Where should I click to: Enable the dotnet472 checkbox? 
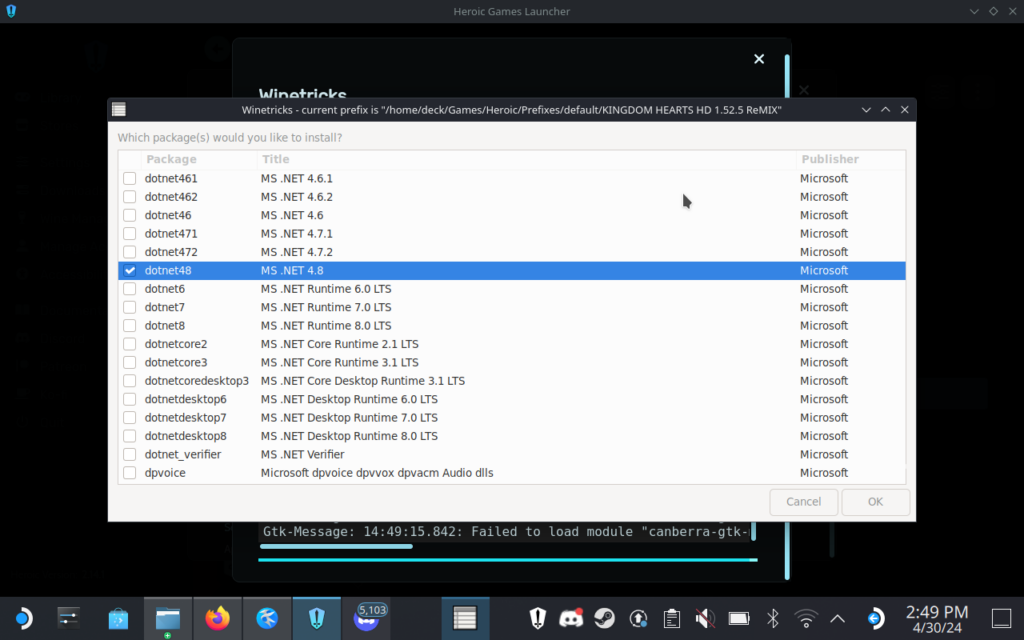pyautogui.click(x=129, y=251)
